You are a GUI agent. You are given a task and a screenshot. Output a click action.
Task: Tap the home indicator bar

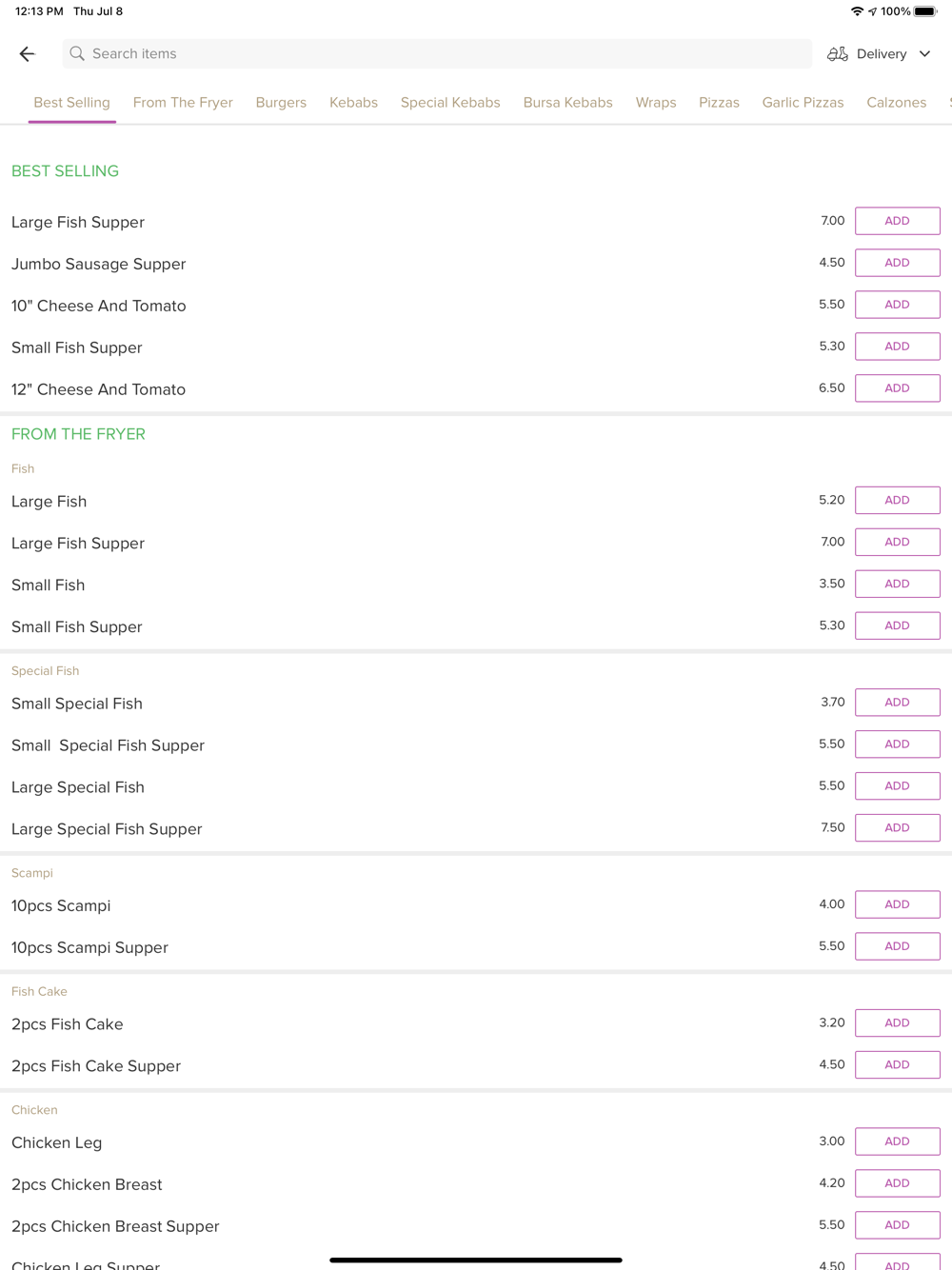[476, 1260]
